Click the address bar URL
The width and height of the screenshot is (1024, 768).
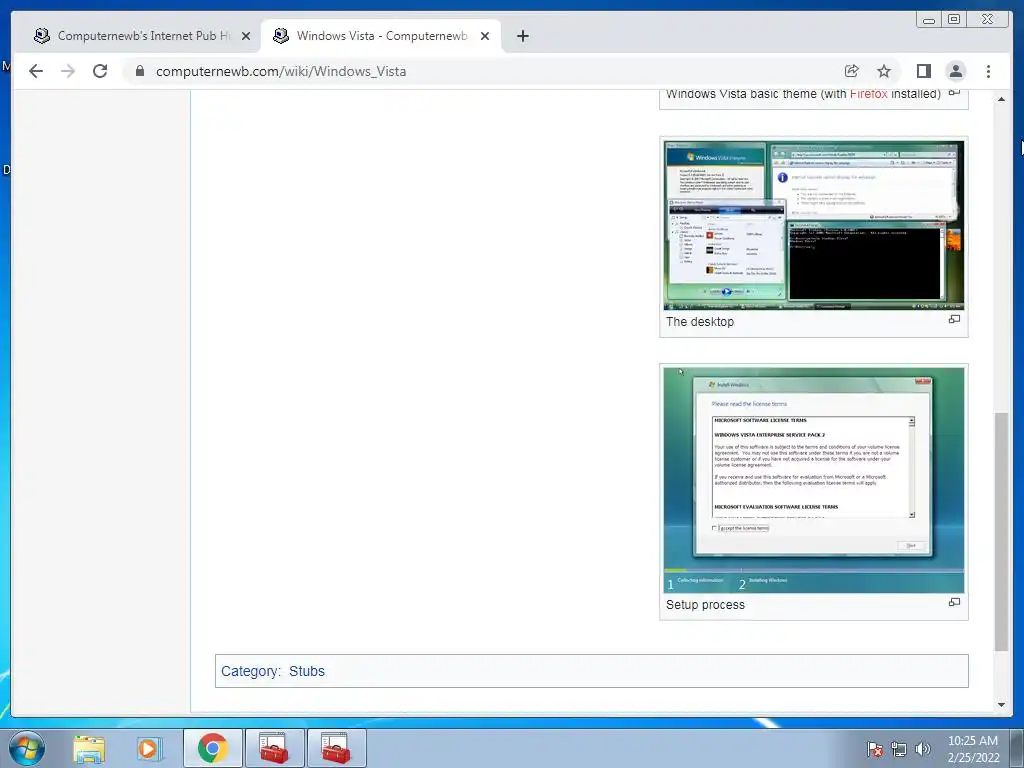coord(281,71)
